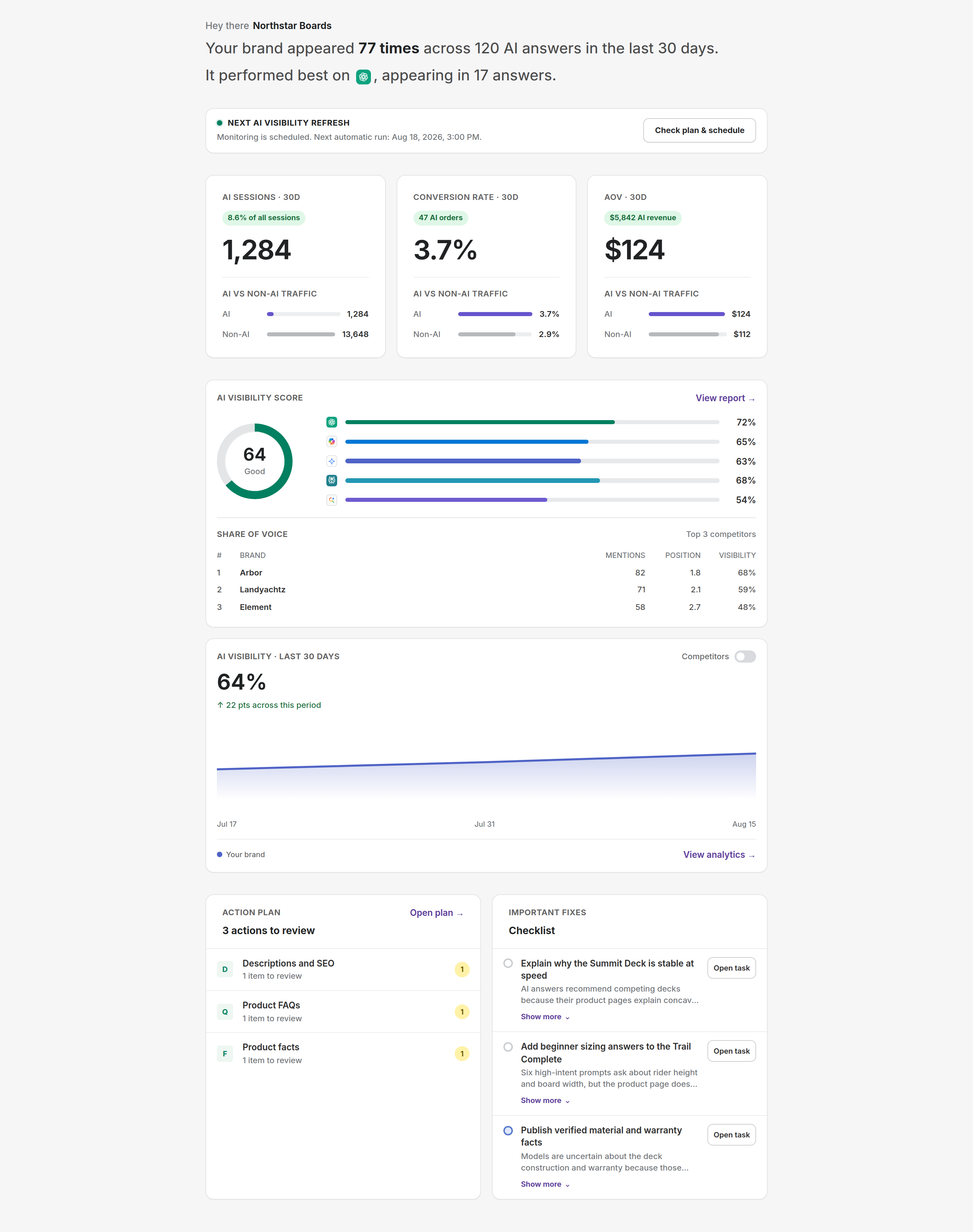The height and width of the screenshot is (1232, 973).
Task: Click the Check plan & schedule button
Action: point(700,130)
